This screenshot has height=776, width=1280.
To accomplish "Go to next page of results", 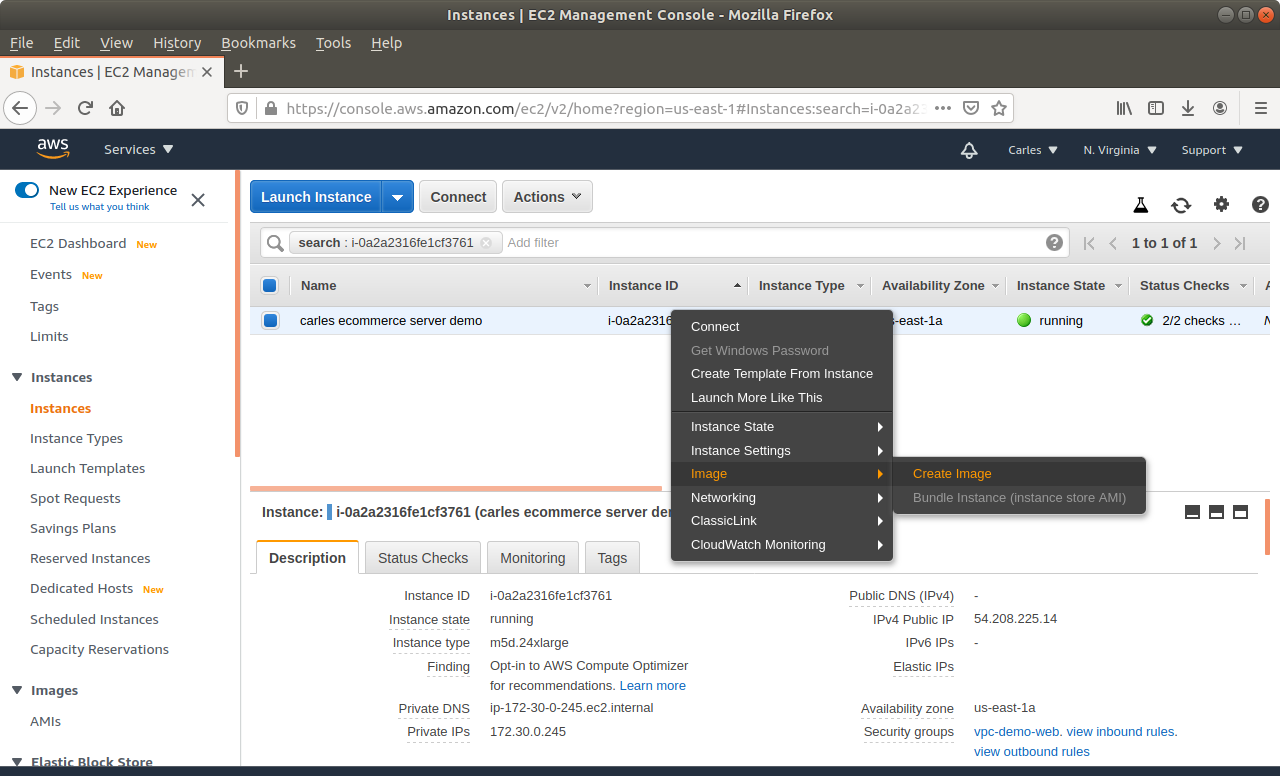I will tap(1217, 243).
